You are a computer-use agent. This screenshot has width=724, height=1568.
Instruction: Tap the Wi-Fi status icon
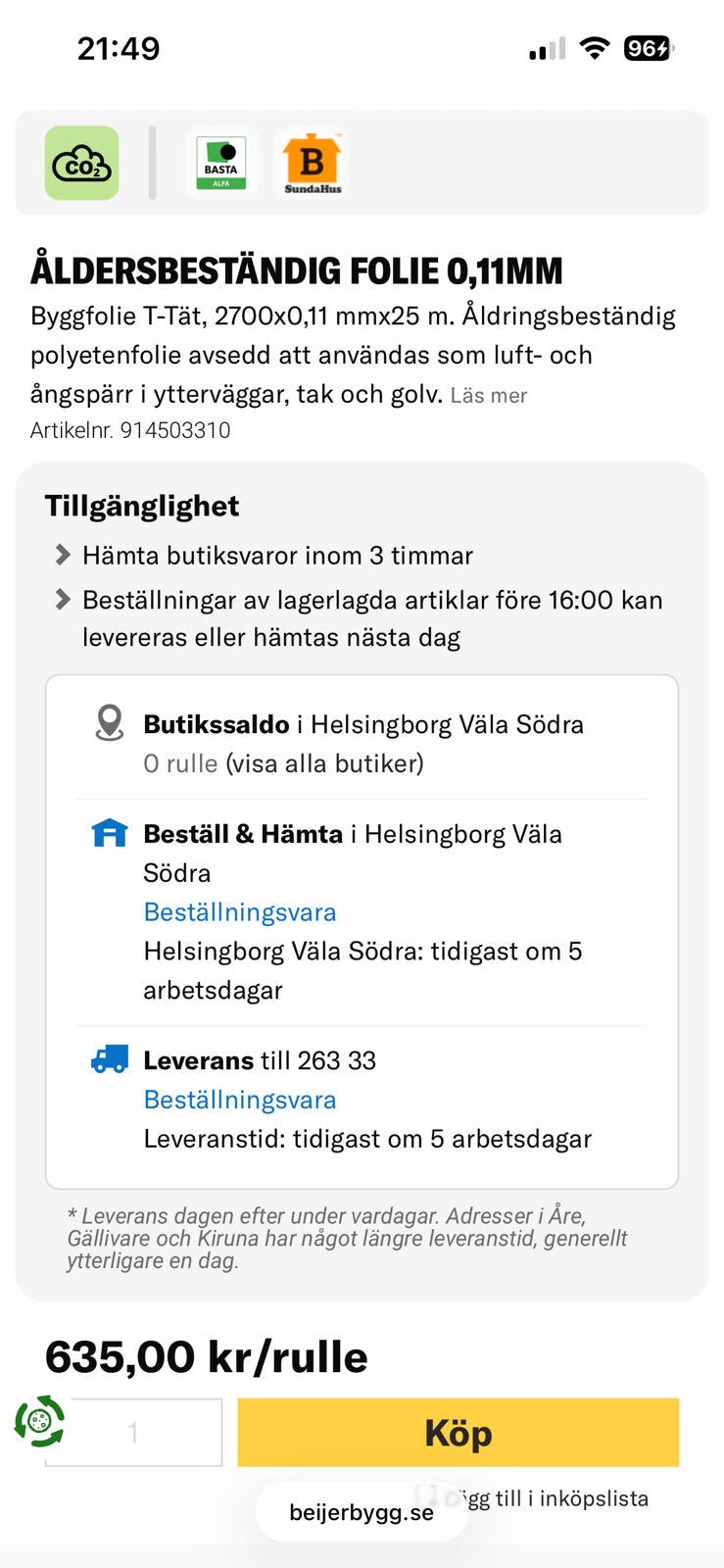click(x=594, y=48)
